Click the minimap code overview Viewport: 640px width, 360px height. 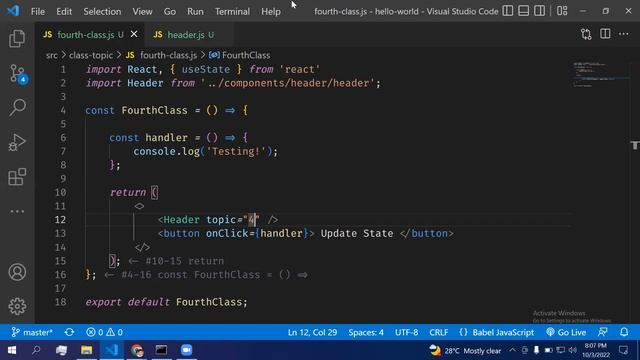tap(600, 74)
